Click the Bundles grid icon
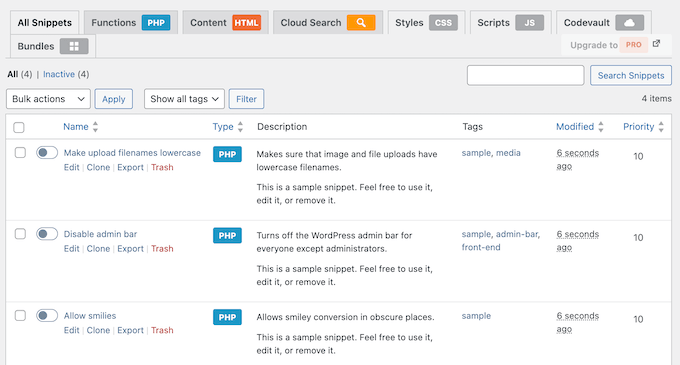Viewport: 680px width, 365px height. pyautogui.click(x=74, y=46)
